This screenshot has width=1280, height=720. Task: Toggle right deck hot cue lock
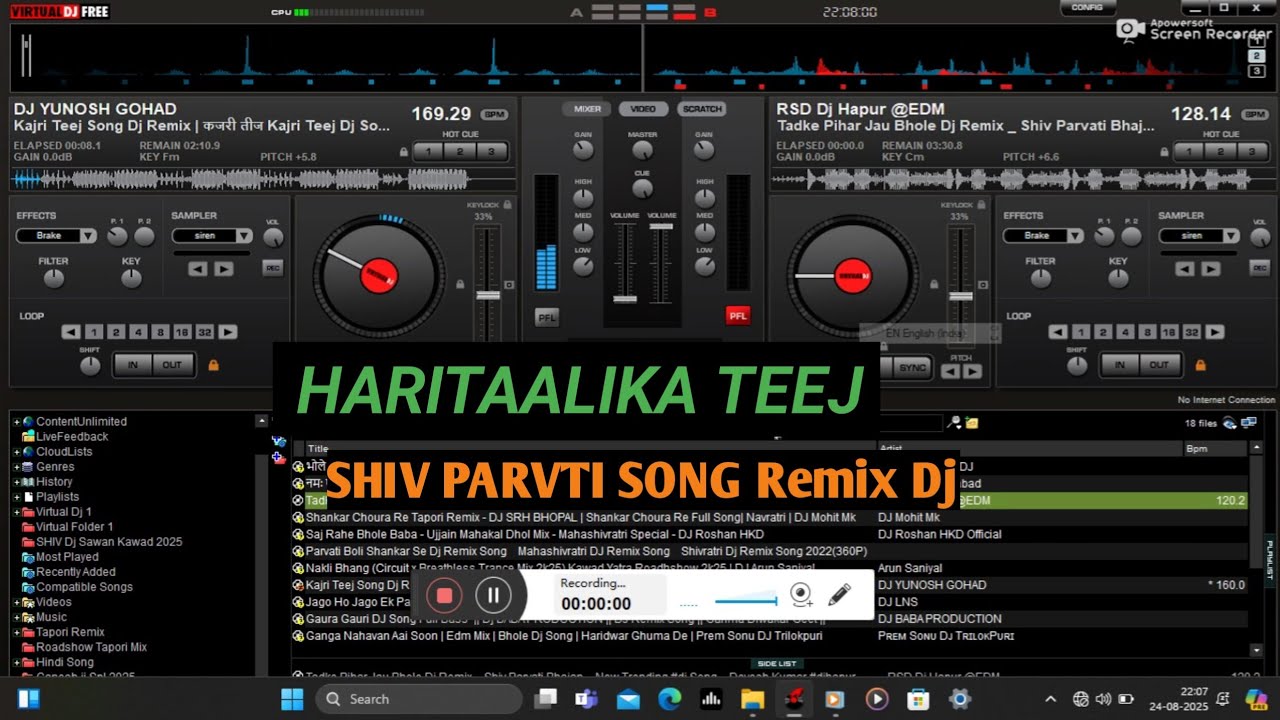click(x=1163, y=152)
